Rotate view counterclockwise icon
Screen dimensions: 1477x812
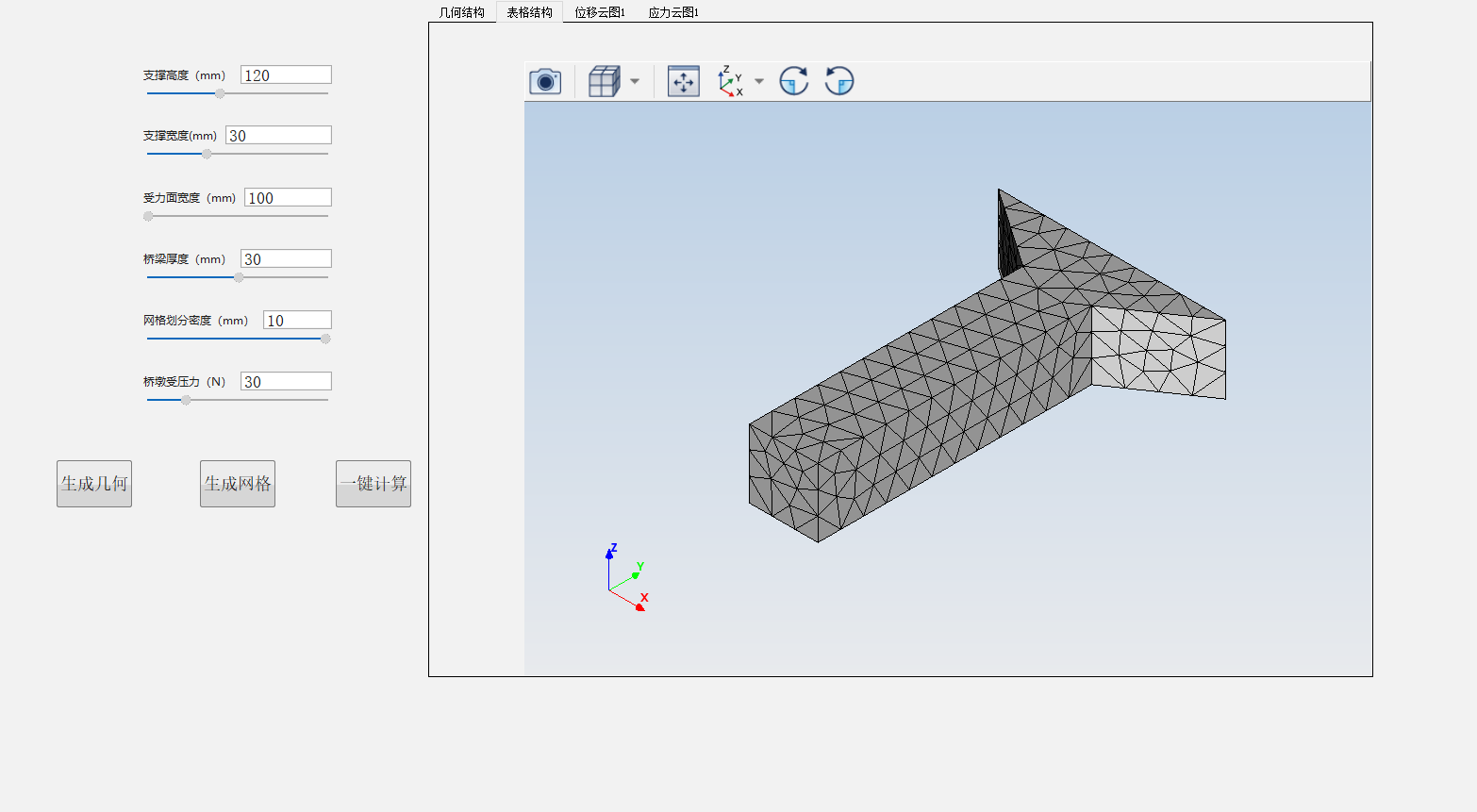click(839, 81)
